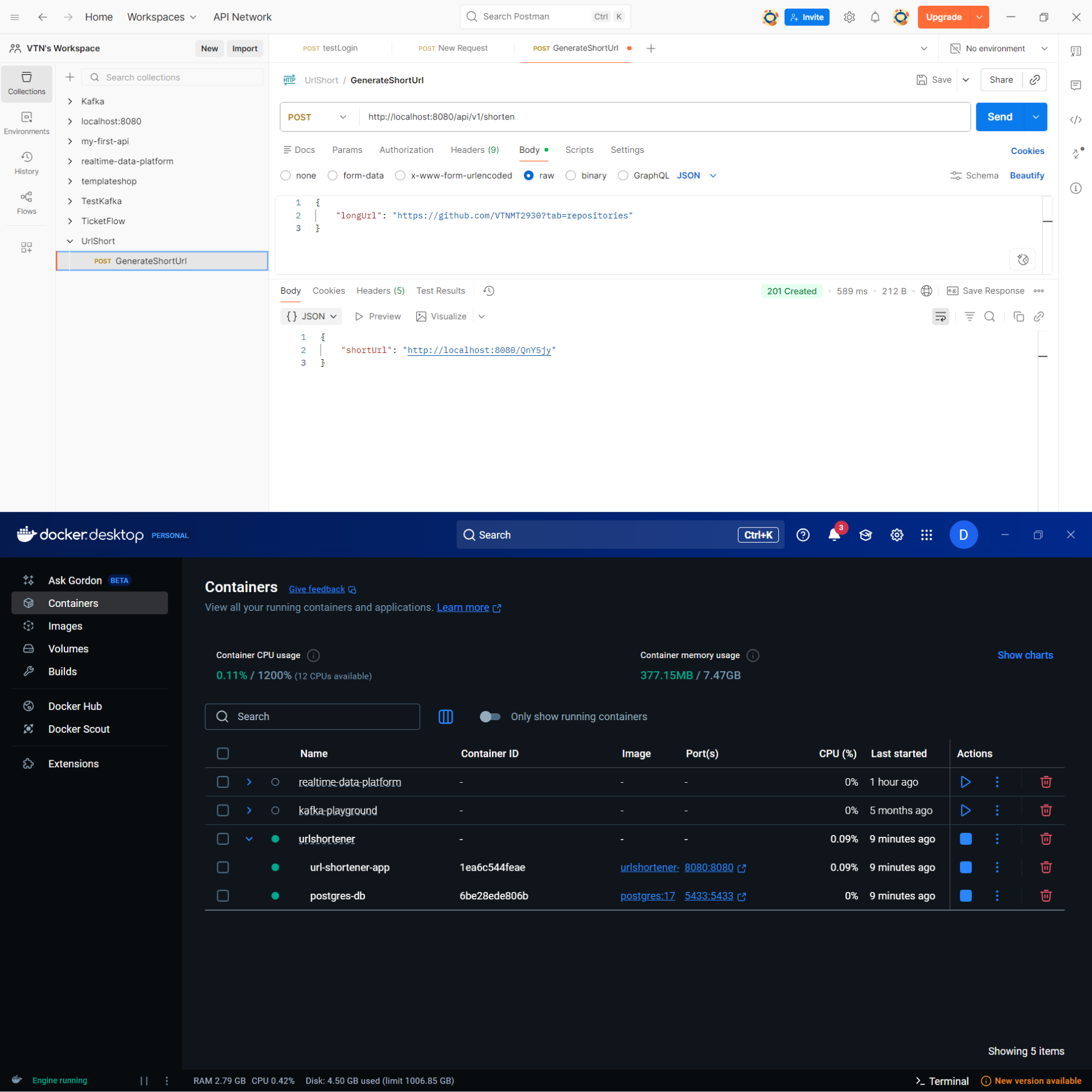The height and width of the screenshot is (1092, 1092).
Task: Switch to the Authorization tab
Action: pos(406,150)
